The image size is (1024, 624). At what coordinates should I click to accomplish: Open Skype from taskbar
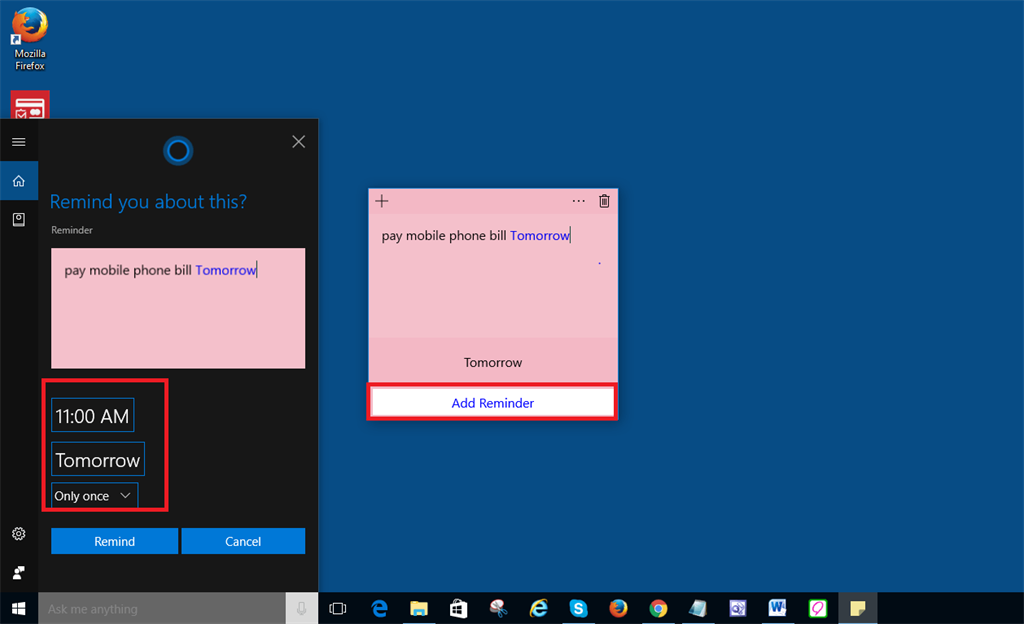[578, 609]
